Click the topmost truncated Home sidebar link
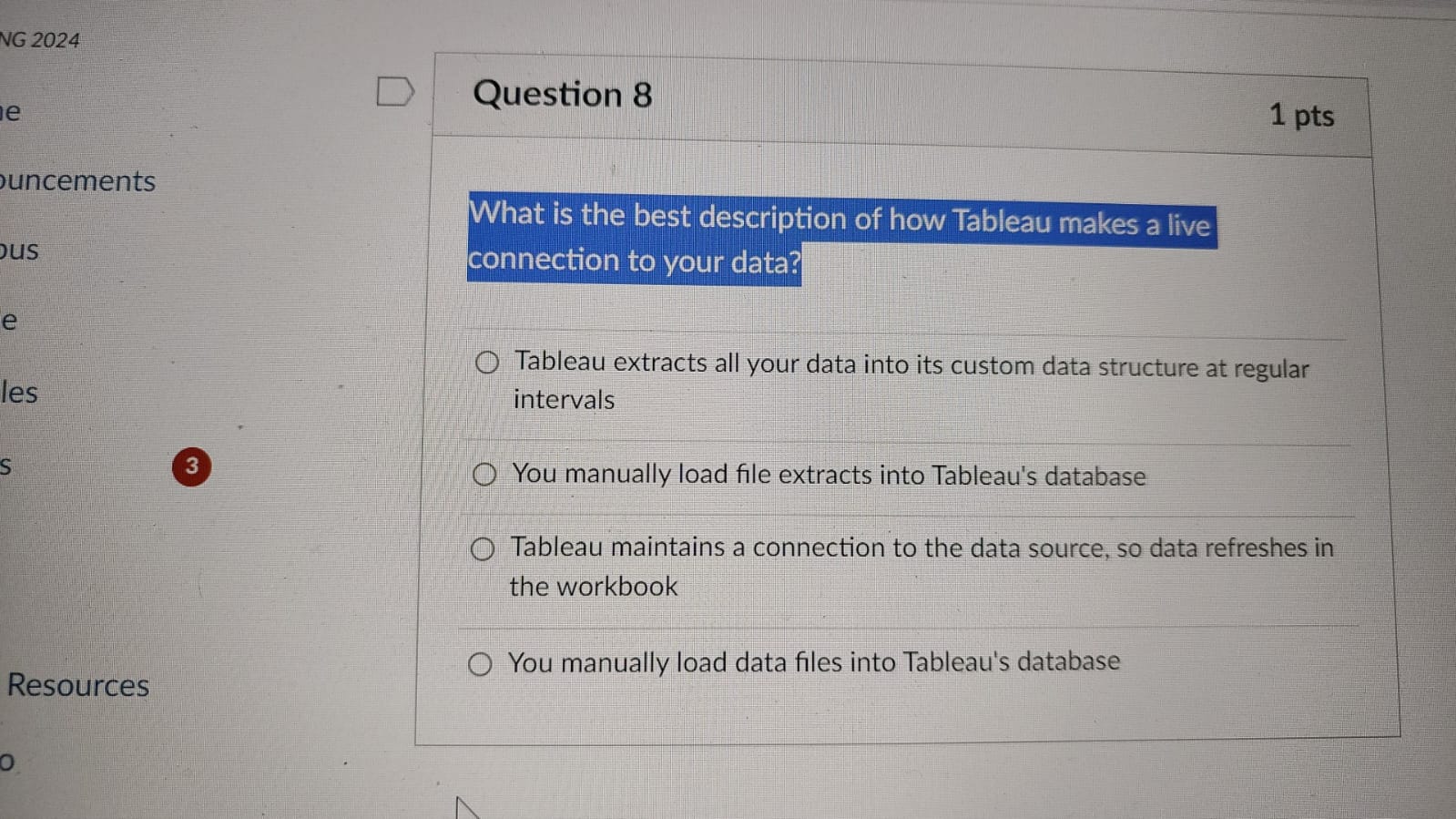This screenshot has height=819, width=1456. click(x=9, y=113)
